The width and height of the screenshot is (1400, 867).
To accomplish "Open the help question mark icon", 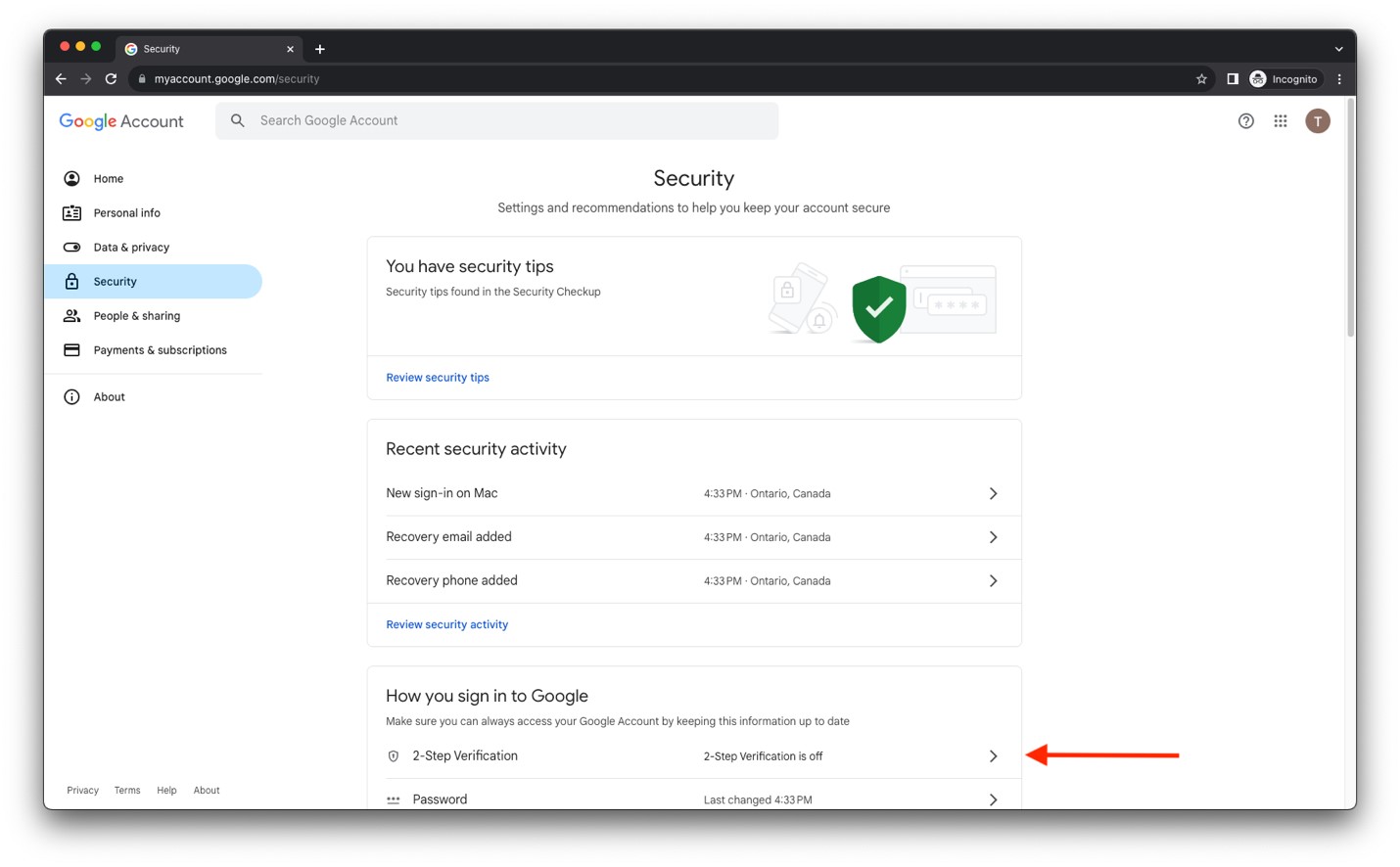I will 1245,121.
